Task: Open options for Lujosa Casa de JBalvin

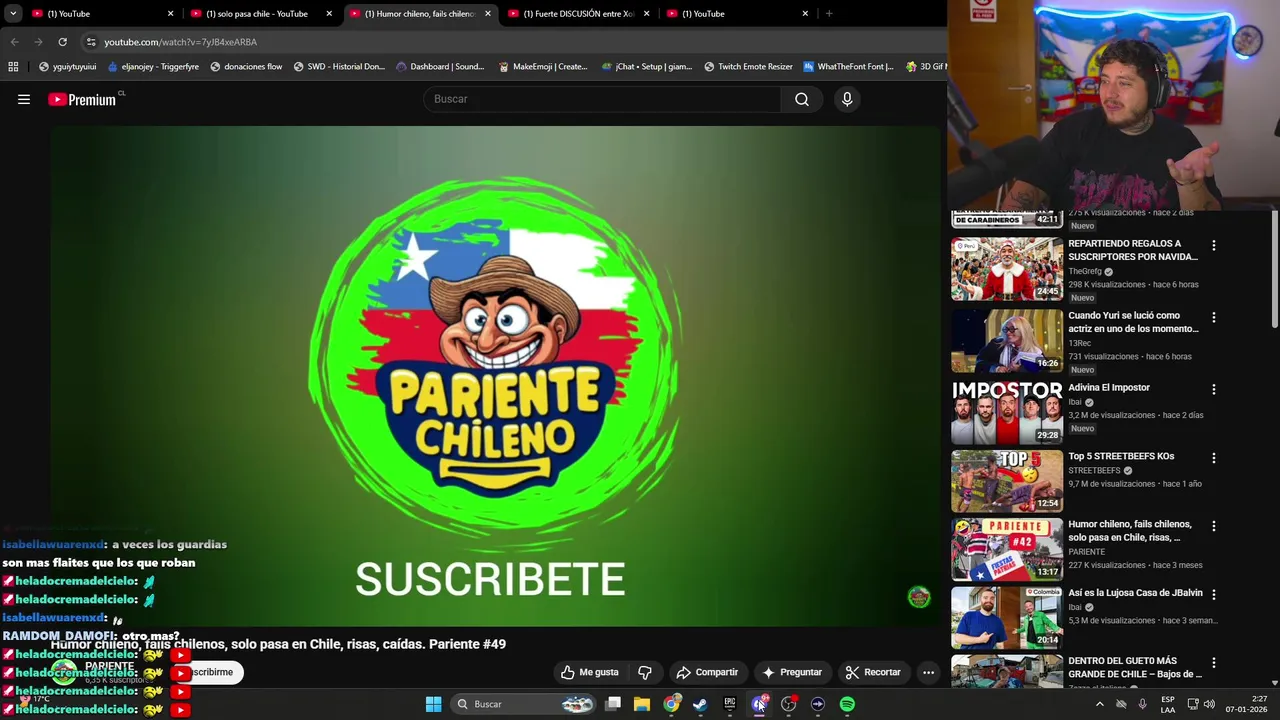Action: pos(1214,594)
